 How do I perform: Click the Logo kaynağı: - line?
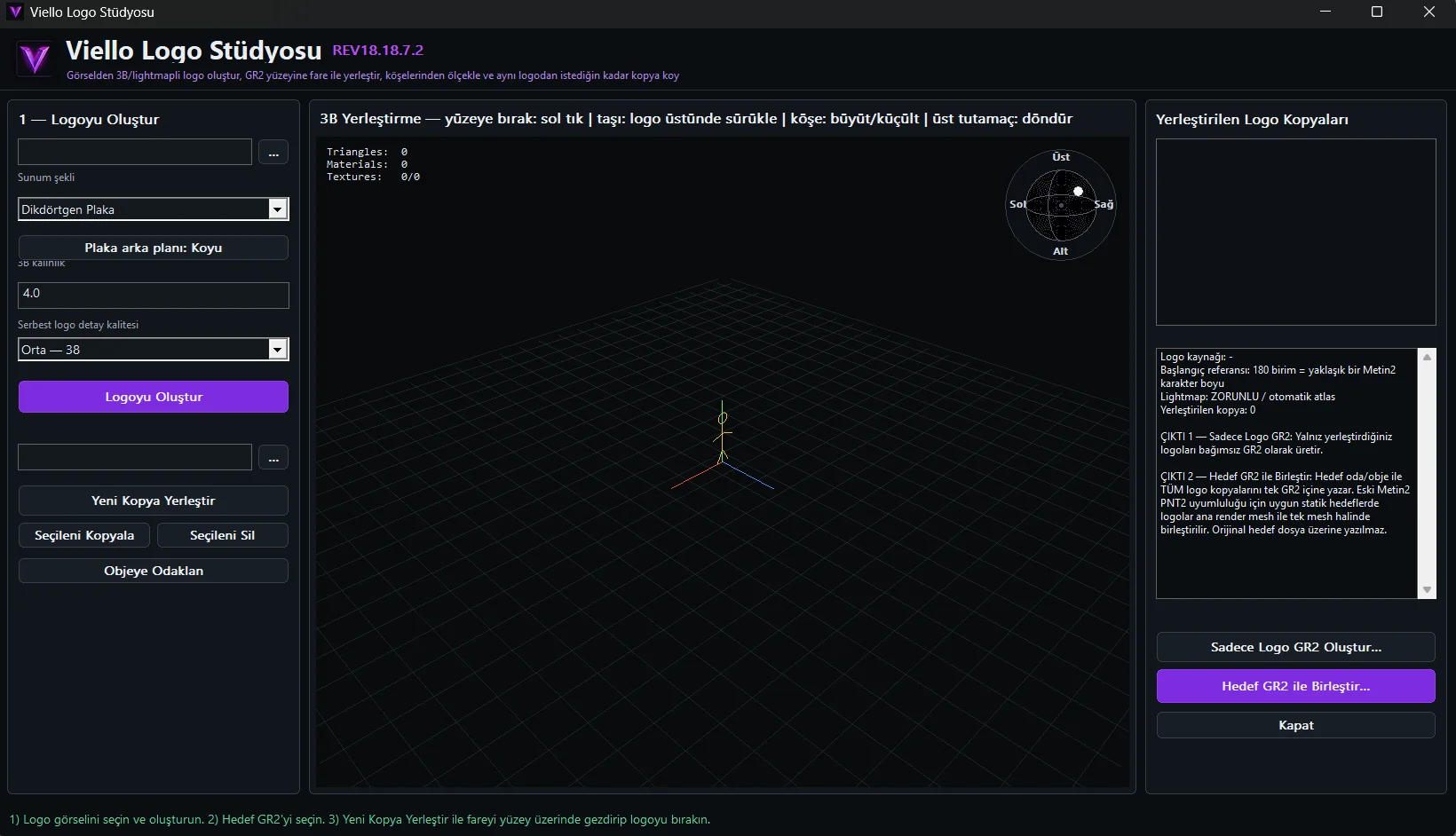tap(1197, 357)
